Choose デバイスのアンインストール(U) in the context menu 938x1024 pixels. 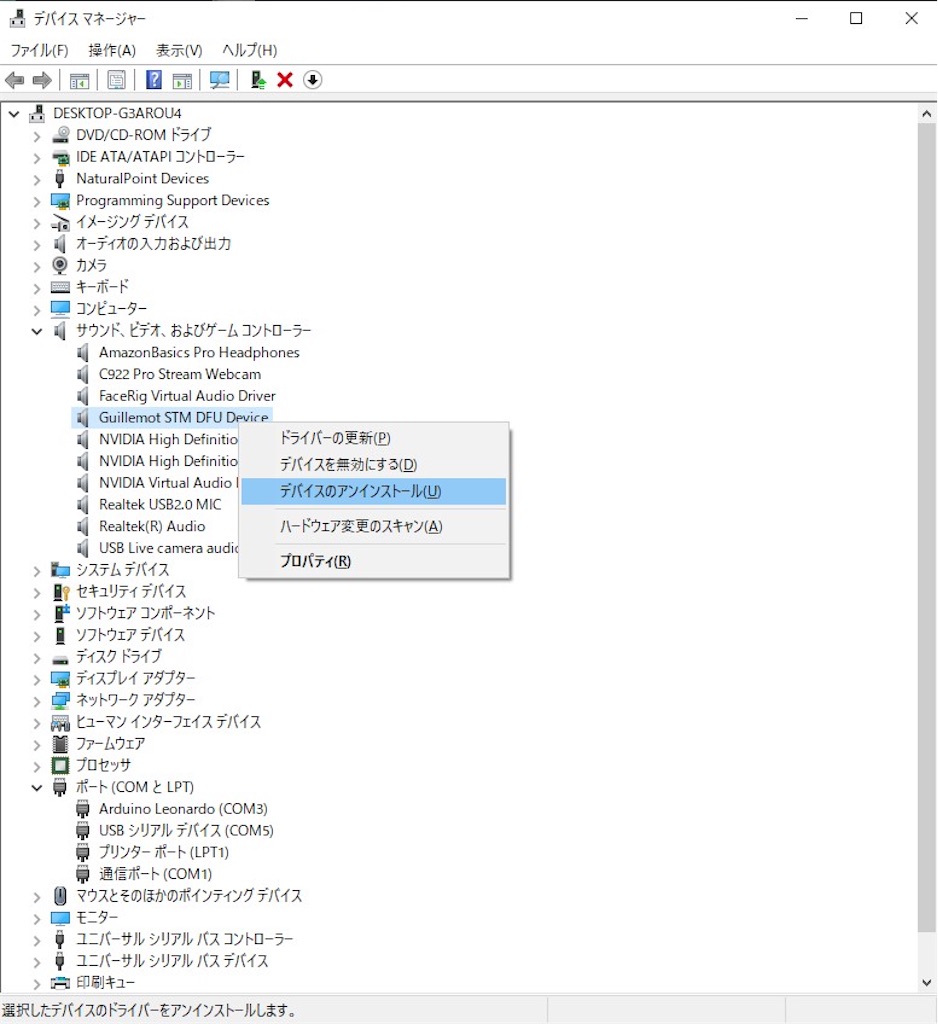click(x=374, y=492)
